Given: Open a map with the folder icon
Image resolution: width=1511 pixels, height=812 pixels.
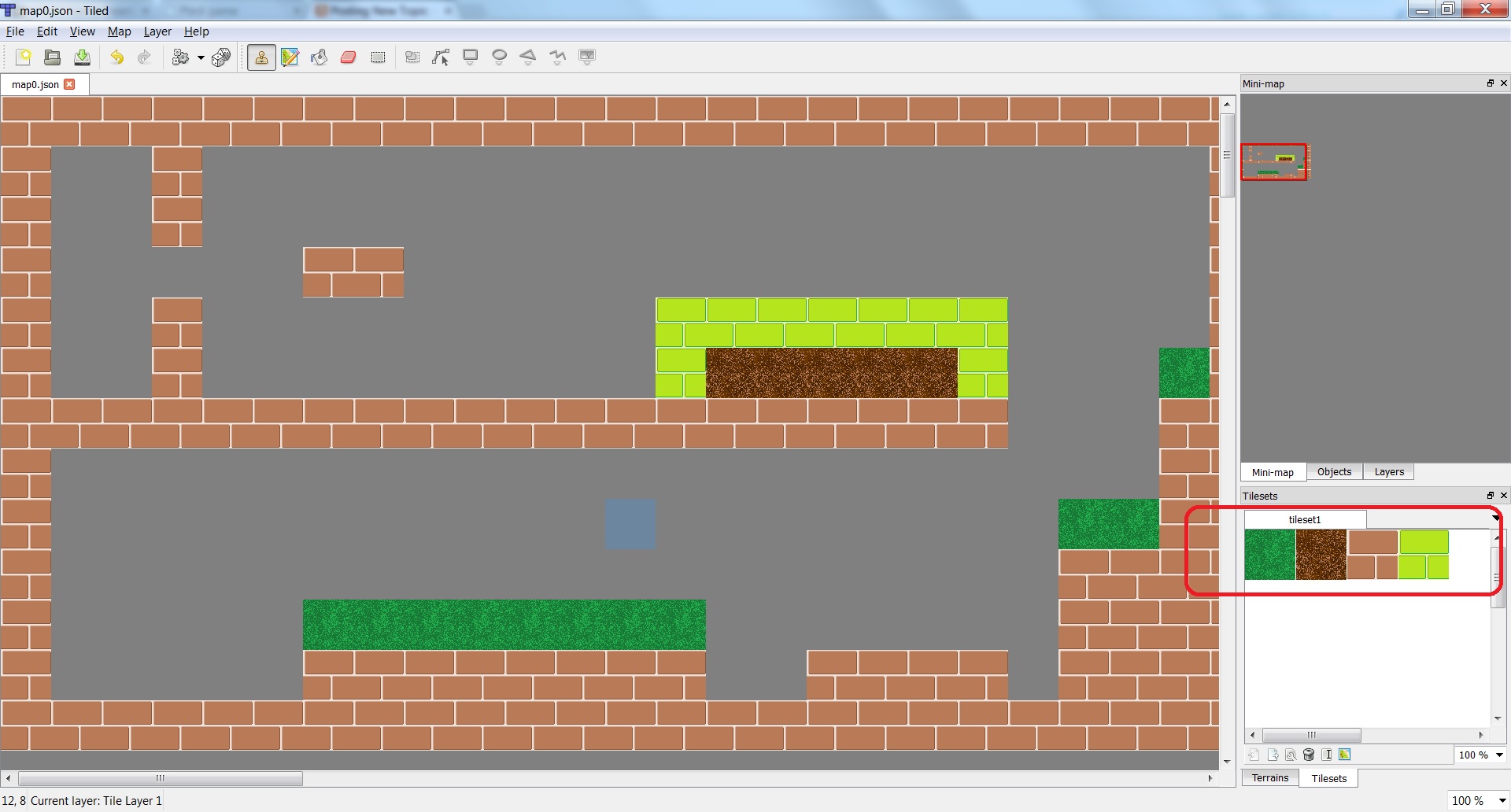Looking at the screenshot, I should pos(53,57).
